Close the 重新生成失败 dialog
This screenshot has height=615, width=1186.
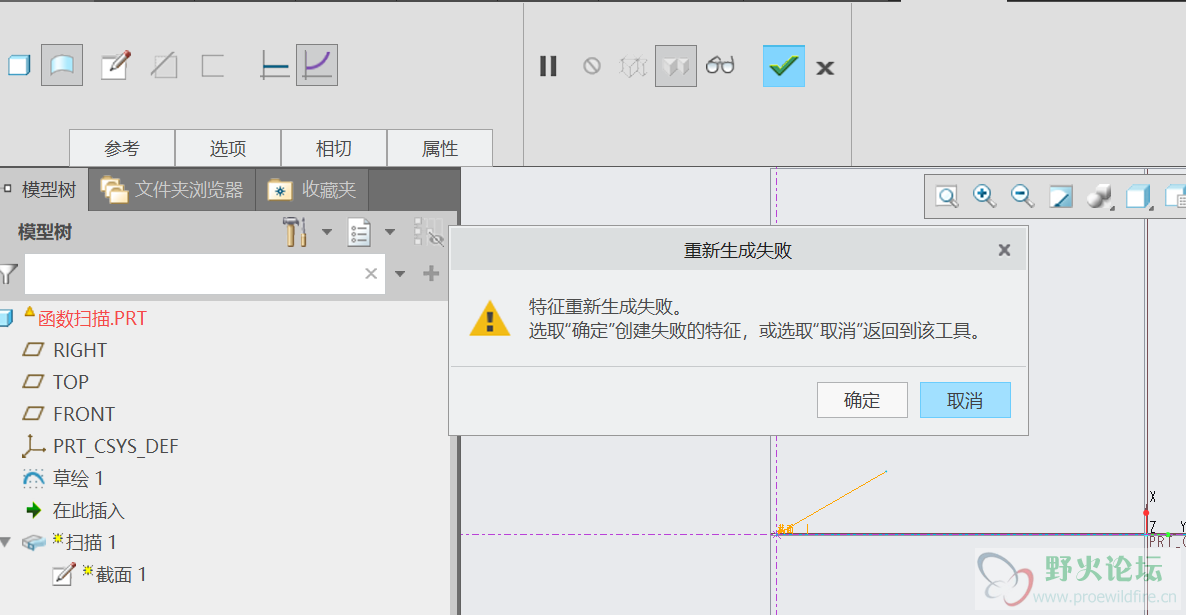click(1004, 250)
